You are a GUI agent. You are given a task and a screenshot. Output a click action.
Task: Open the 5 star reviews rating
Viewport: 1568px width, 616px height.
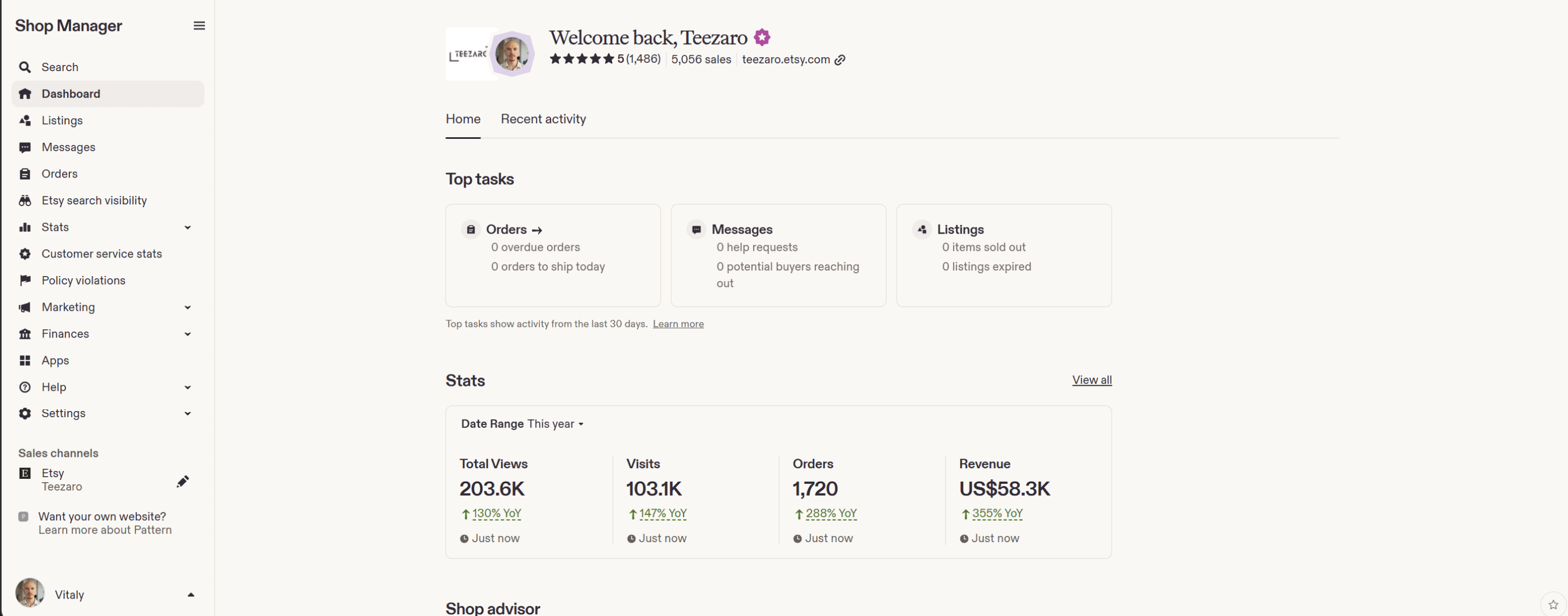point(605,59)
